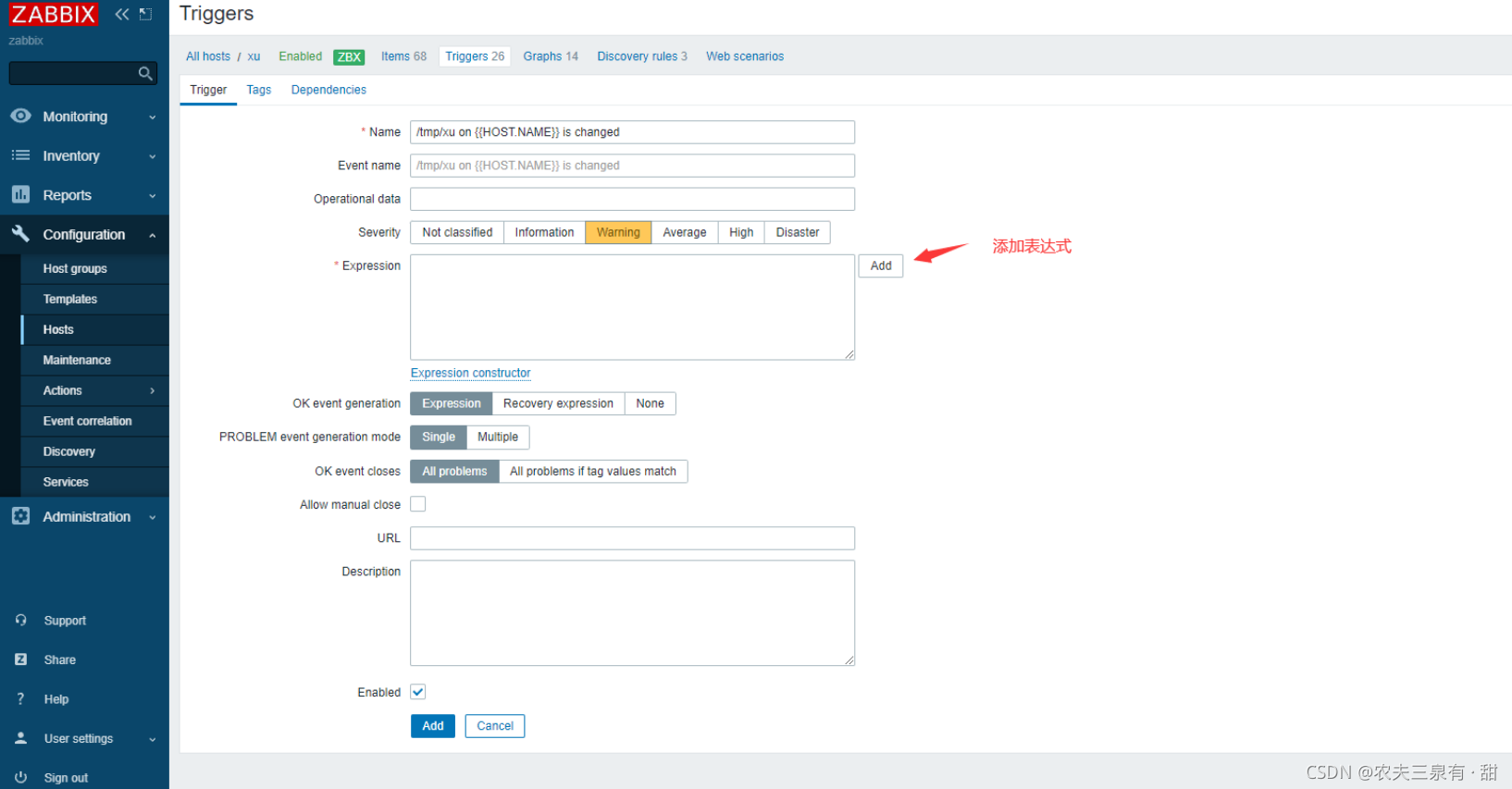Click the Share Z icon

point(20,660)
